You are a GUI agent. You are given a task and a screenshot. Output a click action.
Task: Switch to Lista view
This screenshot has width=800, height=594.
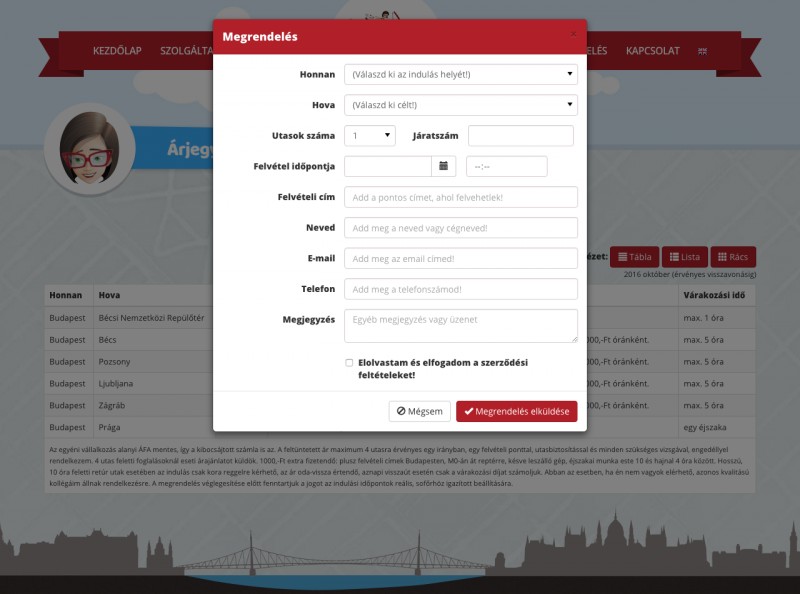click(685, 257)
